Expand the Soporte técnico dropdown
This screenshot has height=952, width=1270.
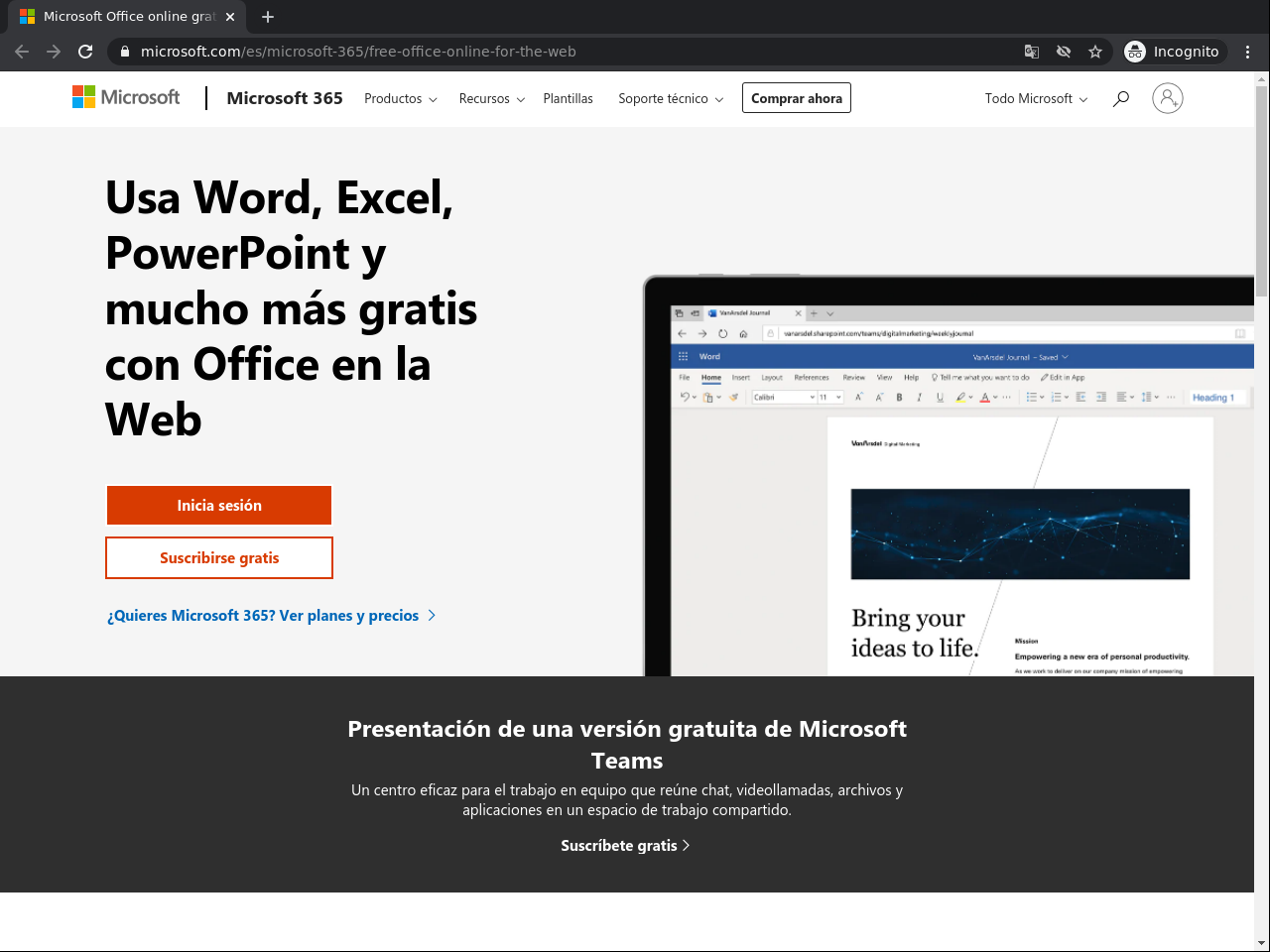pyautogui.click(x=671, y=98)
